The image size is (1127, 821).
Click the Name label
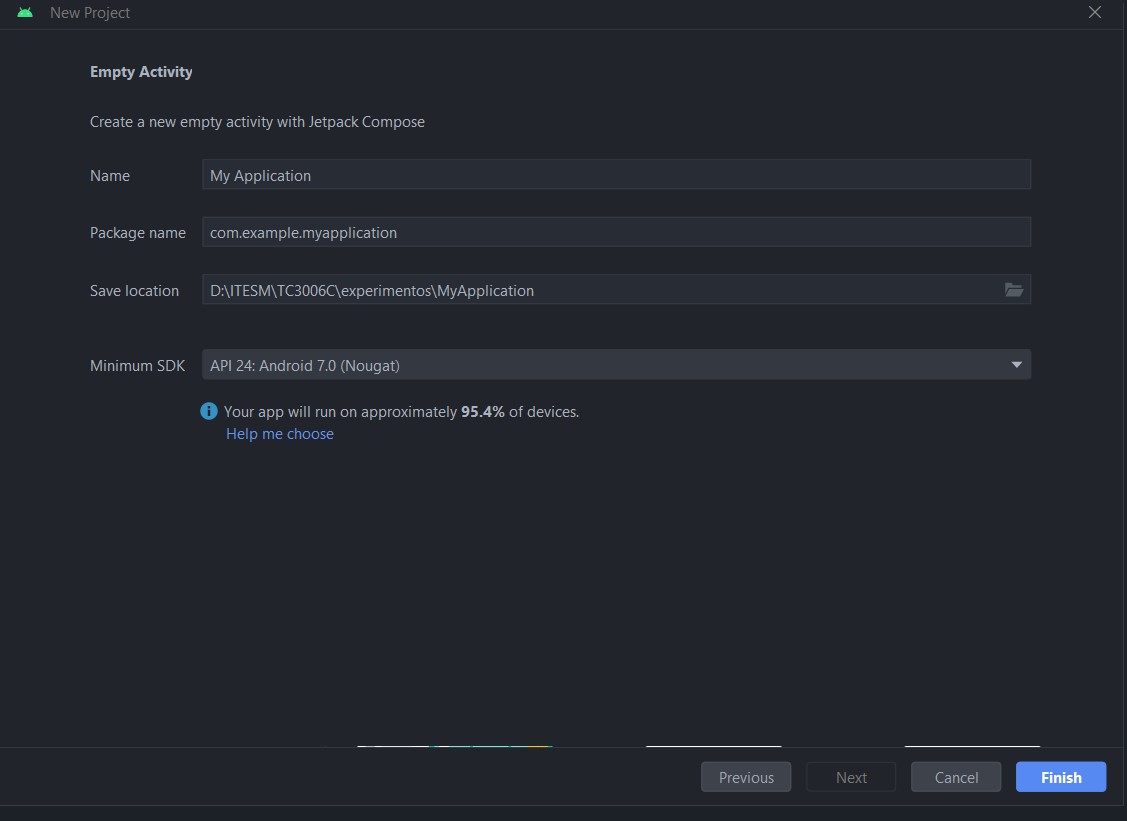(x=110, y=176)
